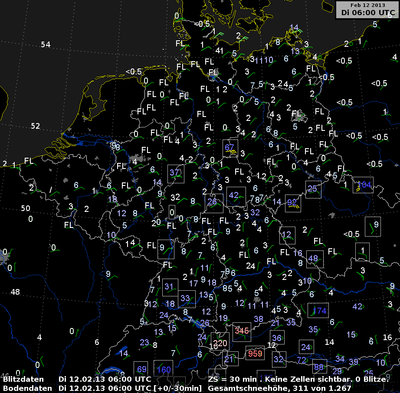The image size is (400, 393).
Task: Click the boxed snow depth 92
Action: coord(292,203)
